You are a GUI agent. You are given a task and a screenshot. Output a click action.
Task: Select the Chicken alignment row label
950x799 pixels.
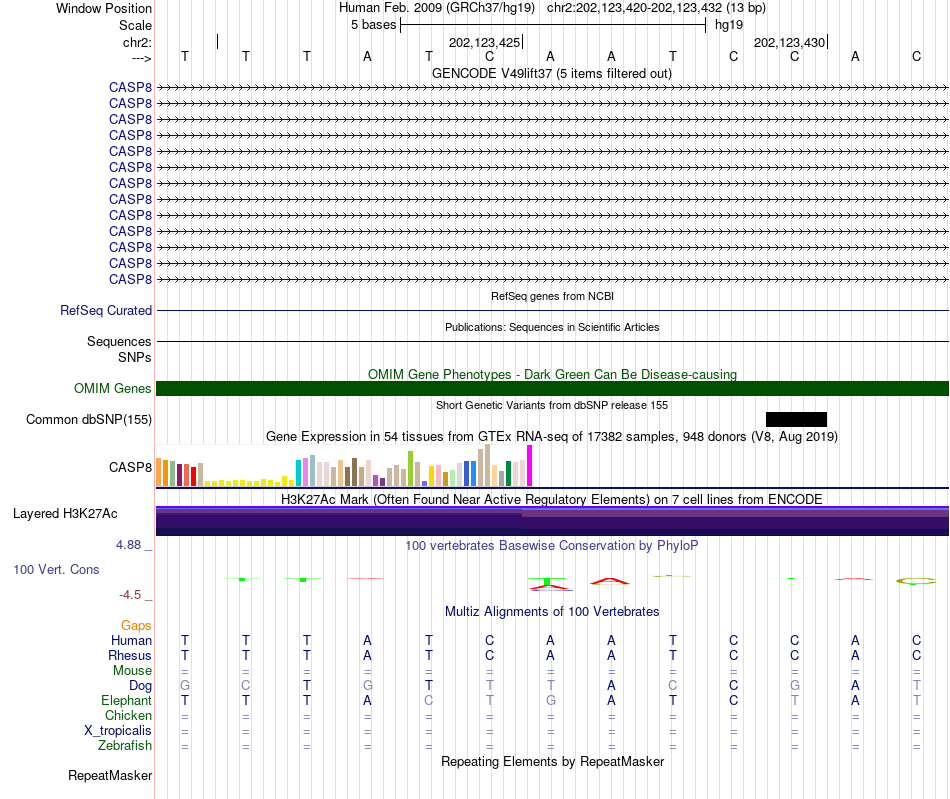click(x=128, y=715)
